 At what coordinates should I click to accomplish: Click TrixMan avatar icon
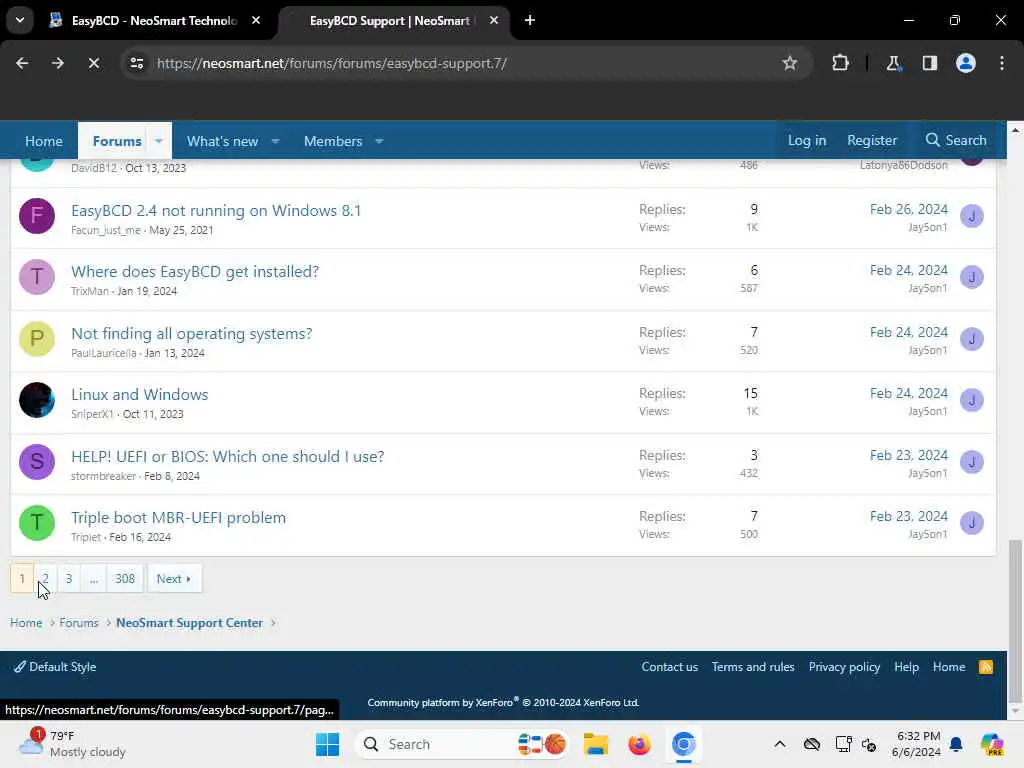click(37, 277)
